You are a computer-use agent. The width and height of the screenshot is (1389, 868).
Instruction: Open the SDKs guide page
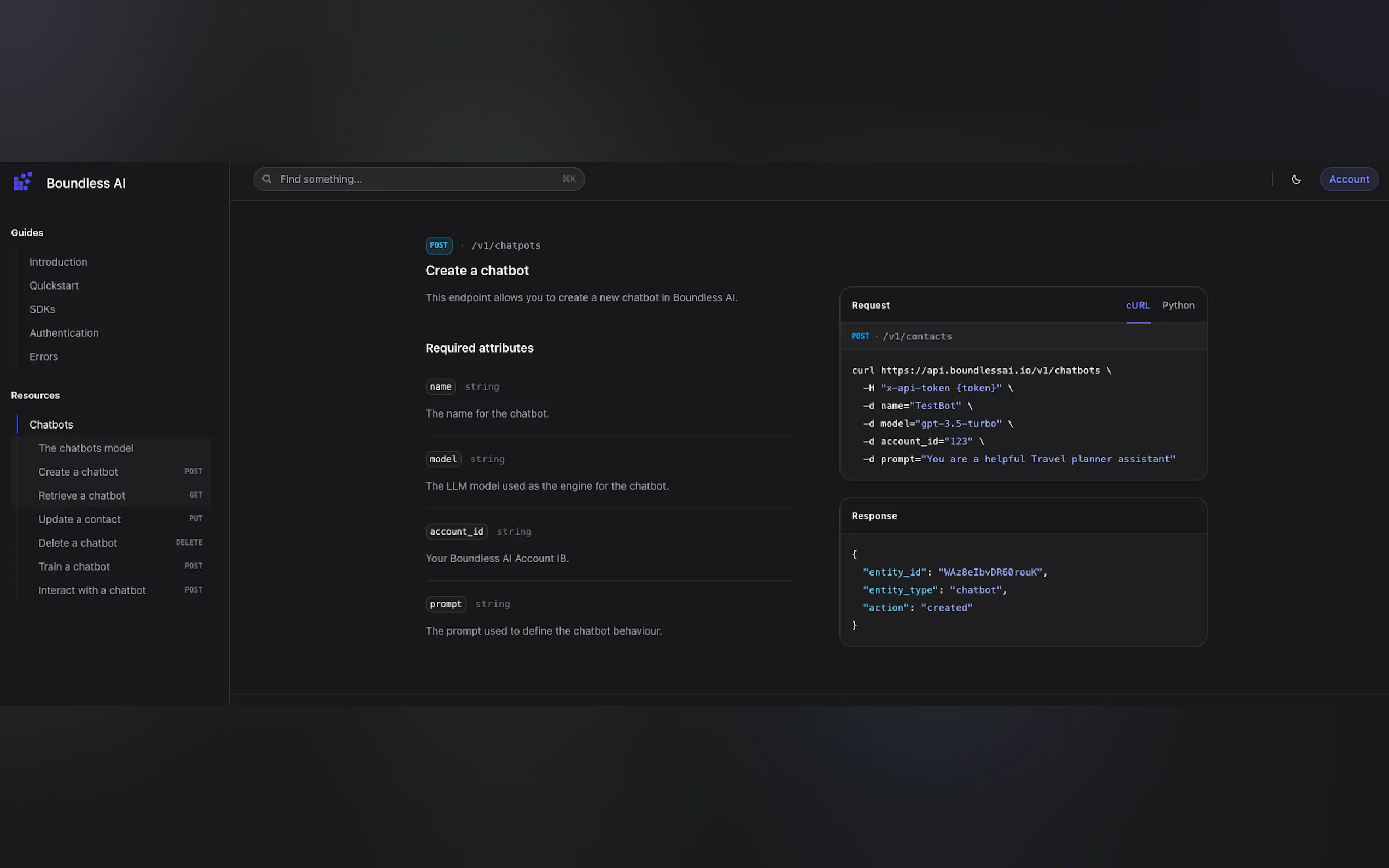42,309
